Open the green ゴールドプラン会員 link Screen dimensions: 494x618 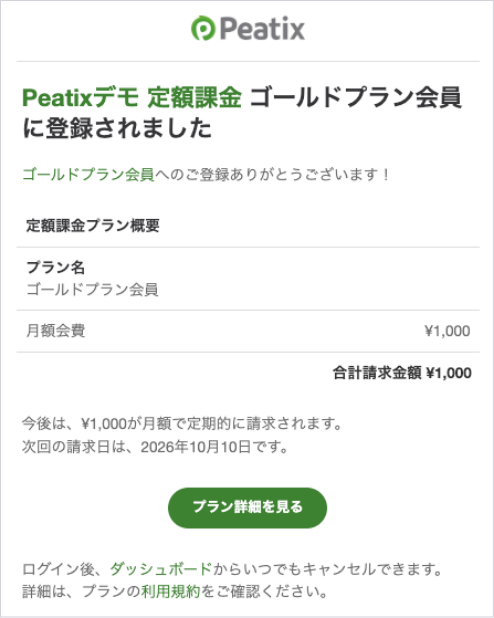tap(88, 174)
